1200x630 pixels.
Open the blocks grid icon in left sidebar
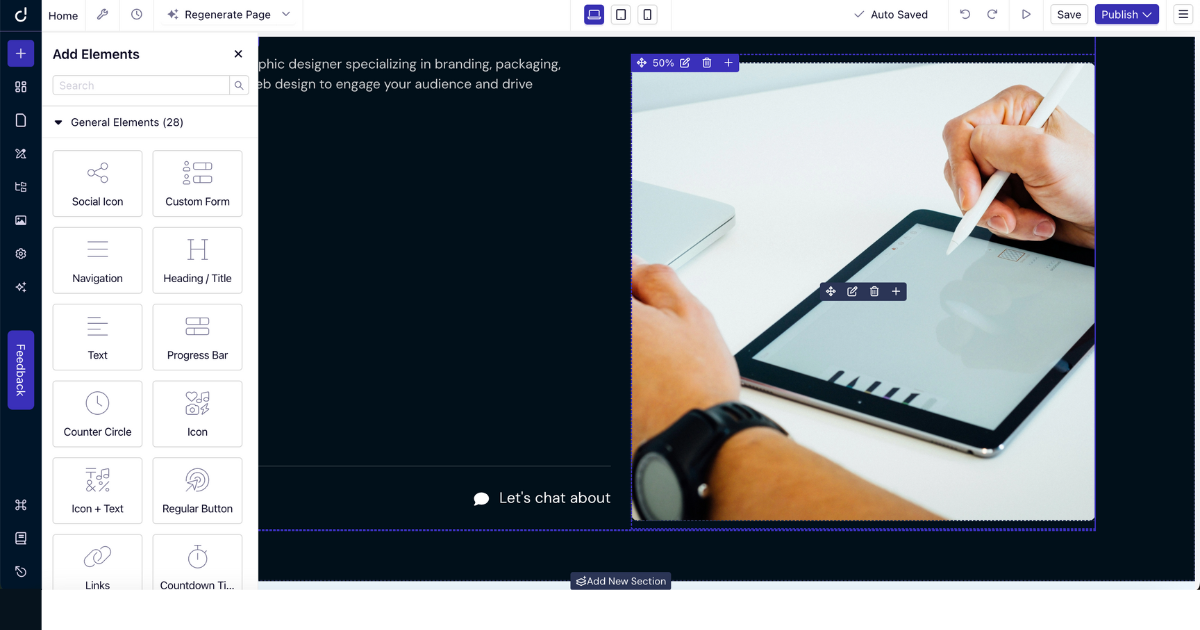point(21,87)
